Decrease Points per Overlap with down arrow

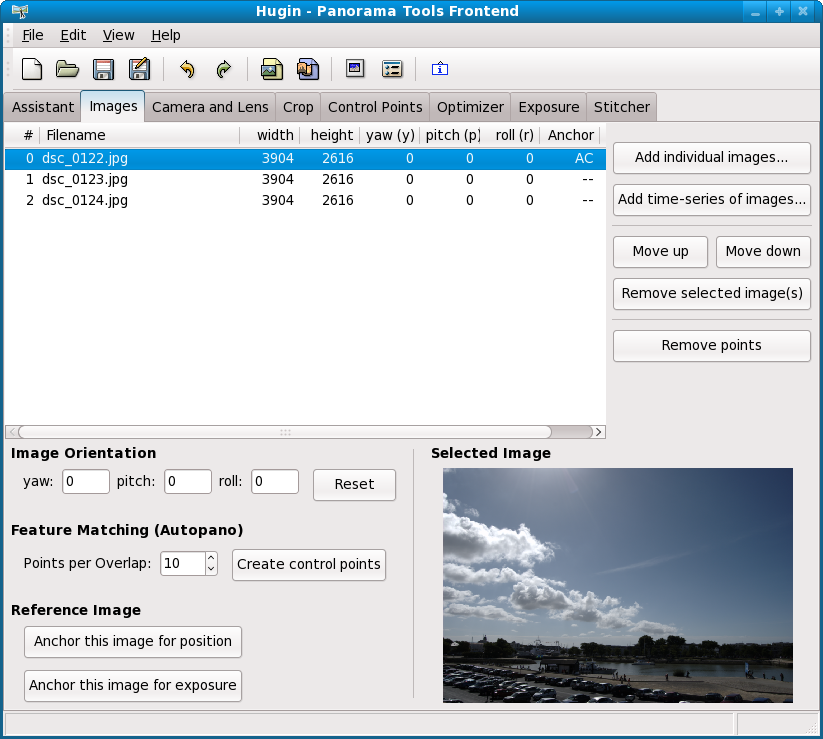coord(210,569)
